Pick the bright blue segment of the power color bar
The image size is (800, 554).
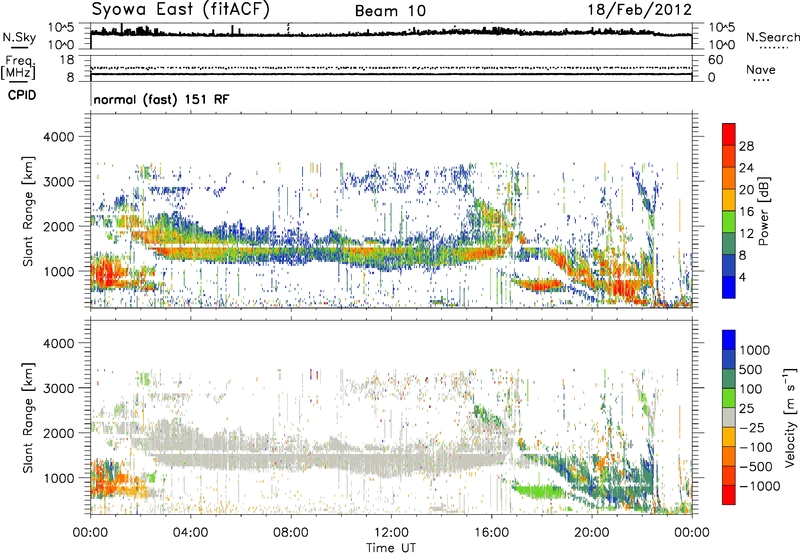(729, 287)
